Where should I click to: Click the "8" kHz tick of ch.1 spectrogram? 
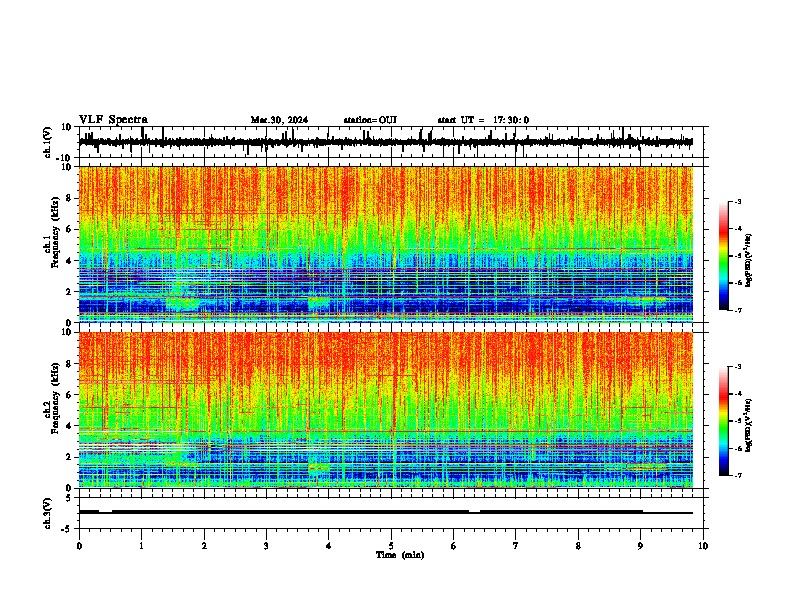[x=69, y=198]
